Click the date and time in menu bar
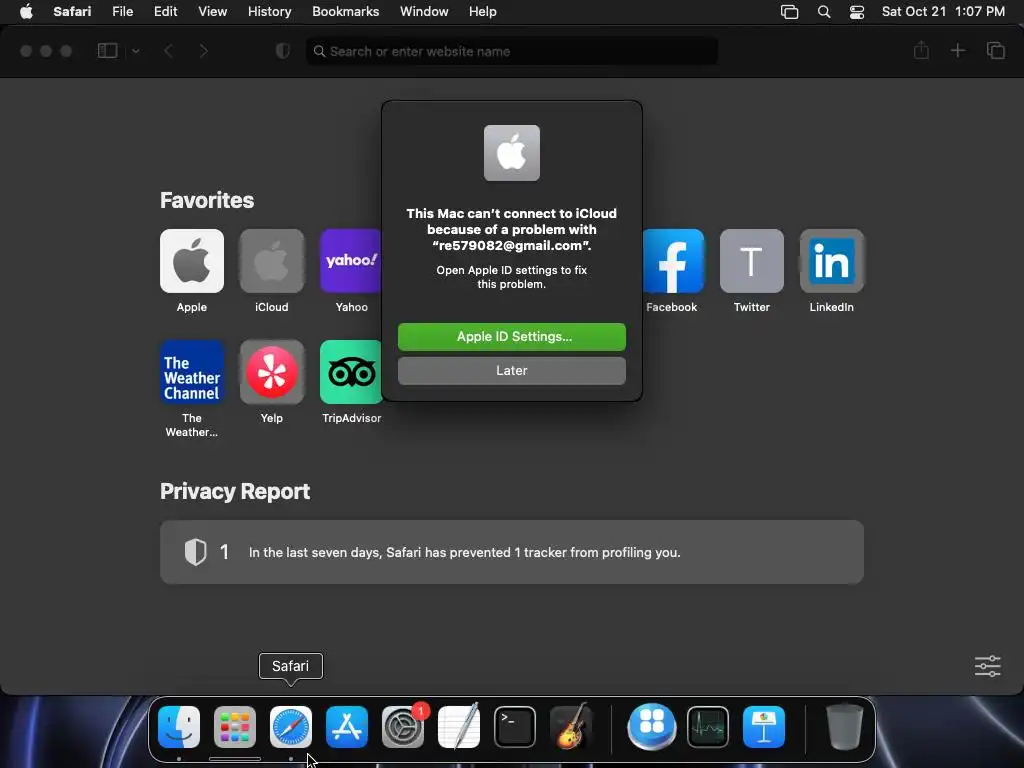This screenshot has height=768, width=1024. (x=943, y=12)
